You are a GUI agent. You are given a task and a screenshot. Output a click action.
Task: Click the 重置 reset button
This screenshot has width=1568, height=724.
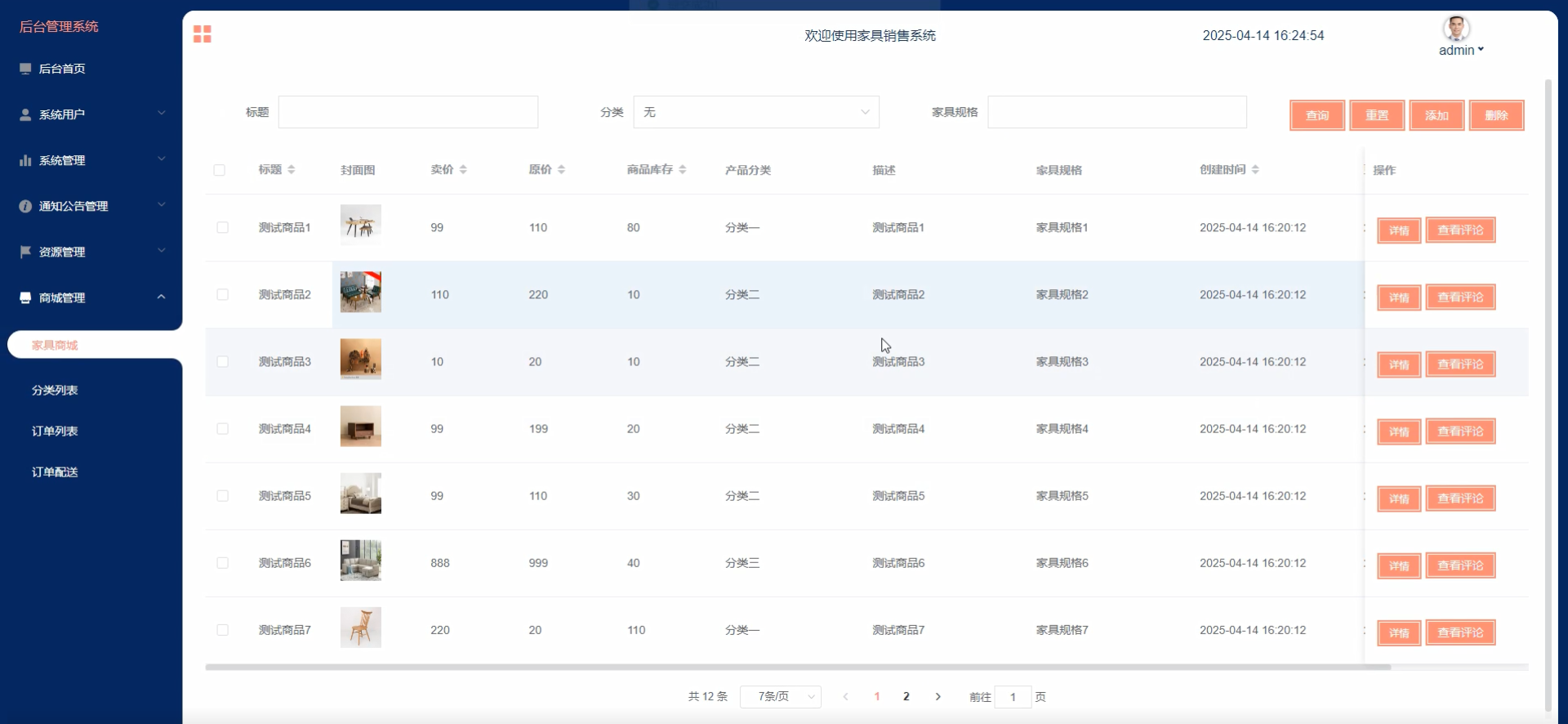1377,115
